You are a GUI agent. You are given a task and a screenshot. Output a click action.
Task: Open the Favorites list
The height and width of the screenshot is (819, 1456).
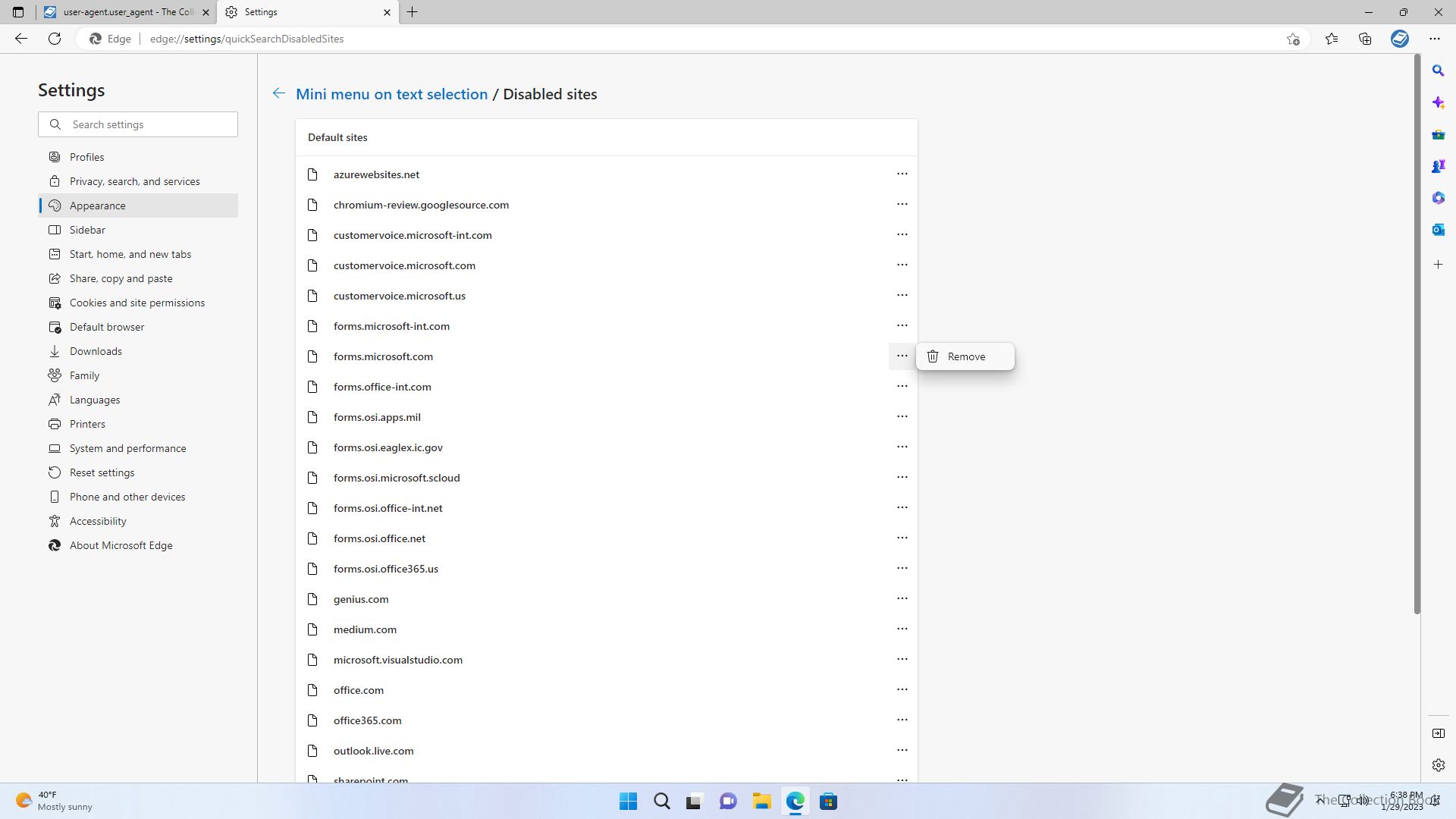click(x=1332, y=39)
